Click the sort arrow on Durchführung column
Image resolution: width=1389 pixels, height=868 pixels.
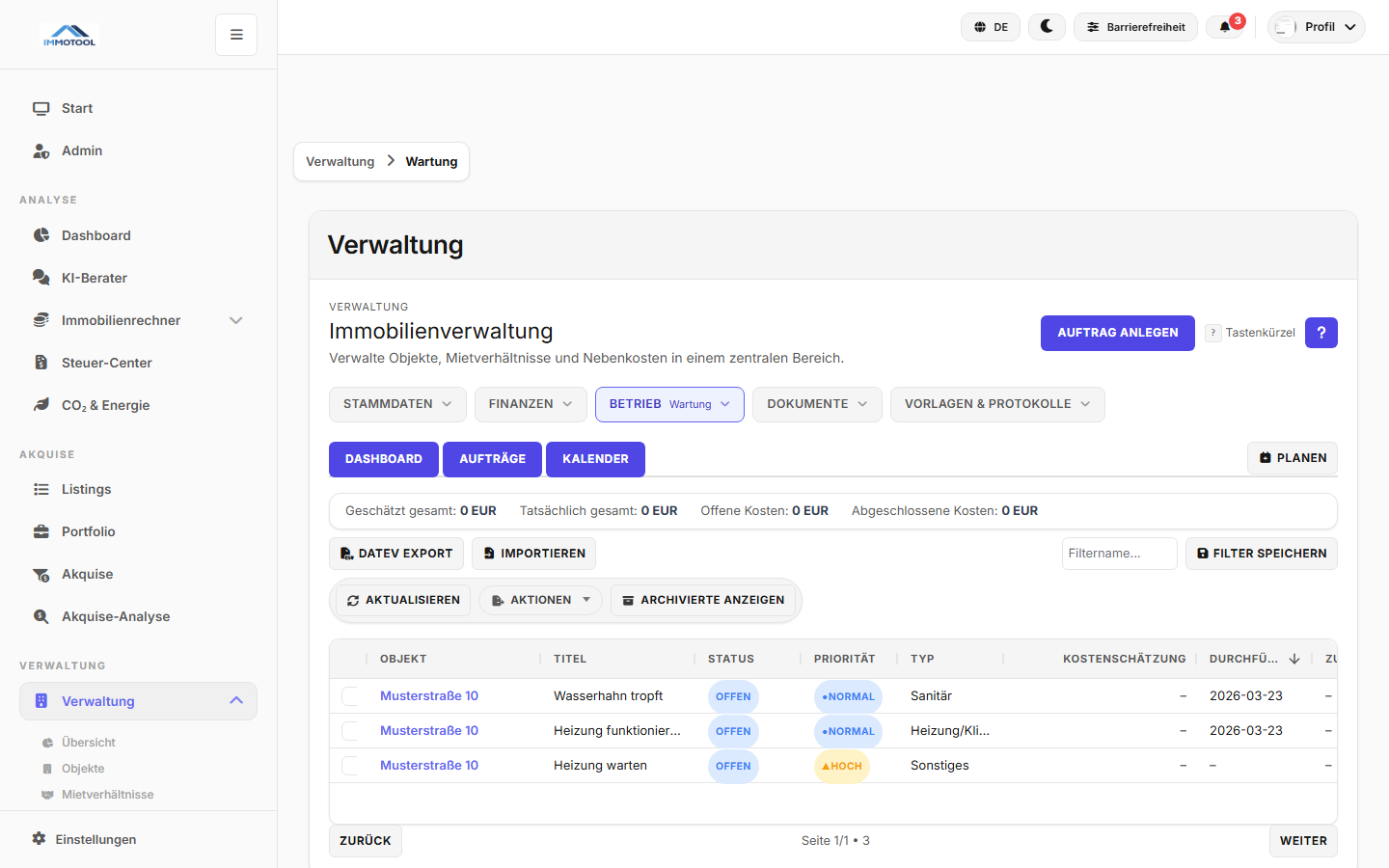pyautogui.click(x=1294, y=659)
